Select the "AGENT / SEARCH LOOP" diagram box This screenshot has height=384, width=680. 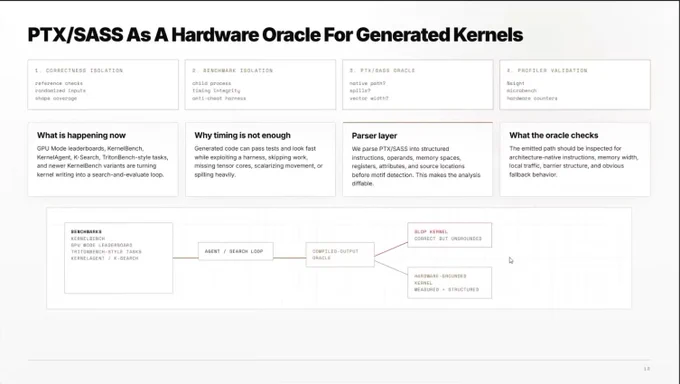(236, 251)
